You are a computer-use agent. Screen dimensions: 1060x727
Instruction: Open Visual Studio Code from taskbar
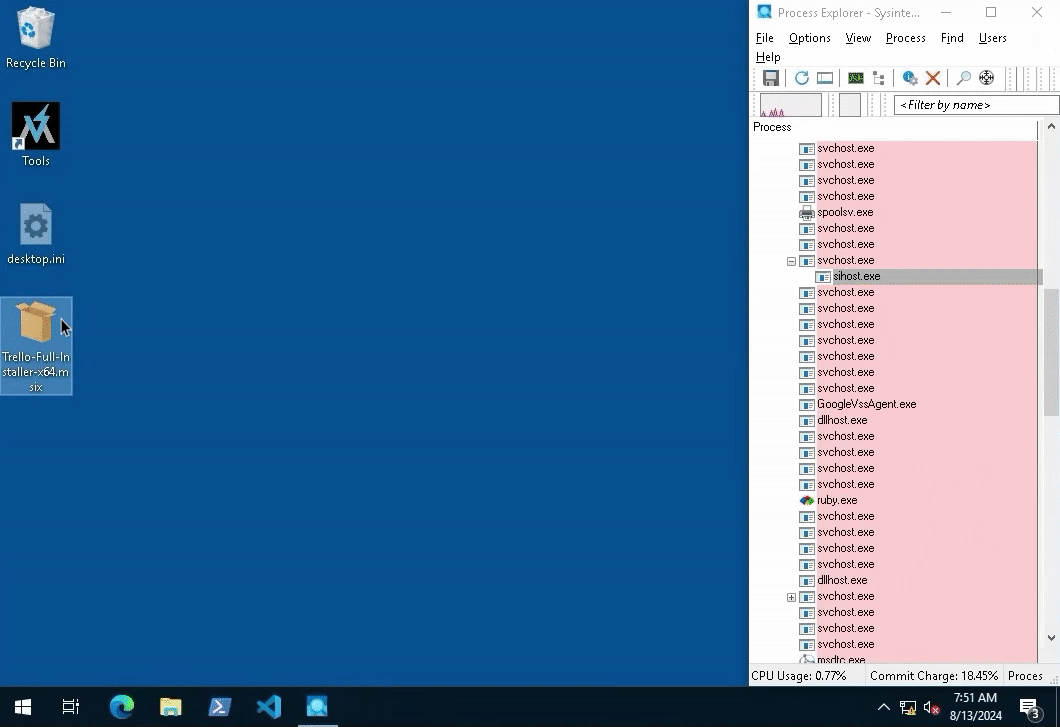pos(268,707)
